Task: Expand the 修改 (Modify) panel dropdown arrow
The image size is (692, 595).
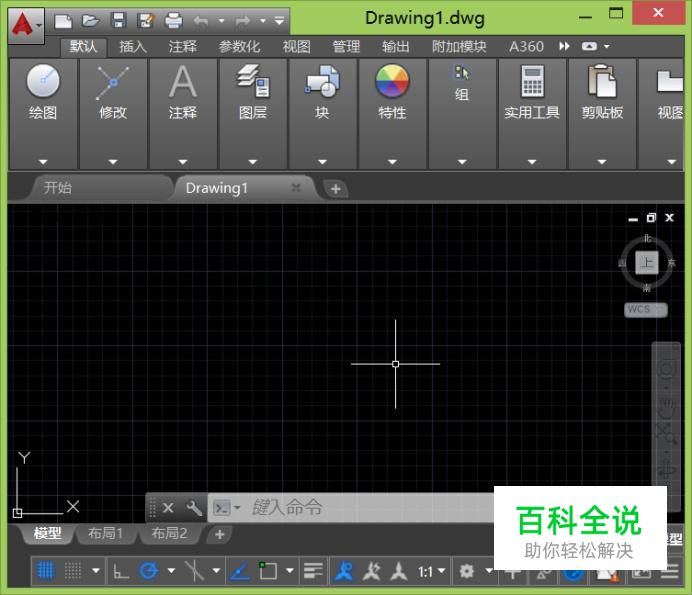Action: coord(113,162)
